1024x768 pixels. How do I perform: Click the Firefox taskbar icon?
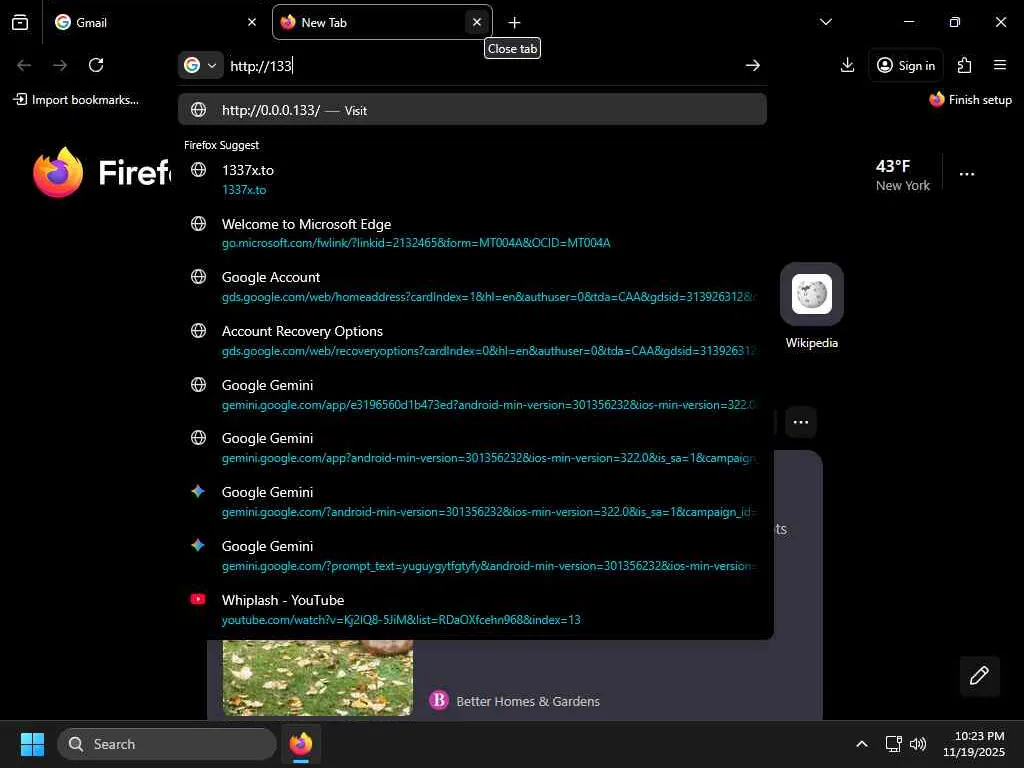[x=301, y=744]
